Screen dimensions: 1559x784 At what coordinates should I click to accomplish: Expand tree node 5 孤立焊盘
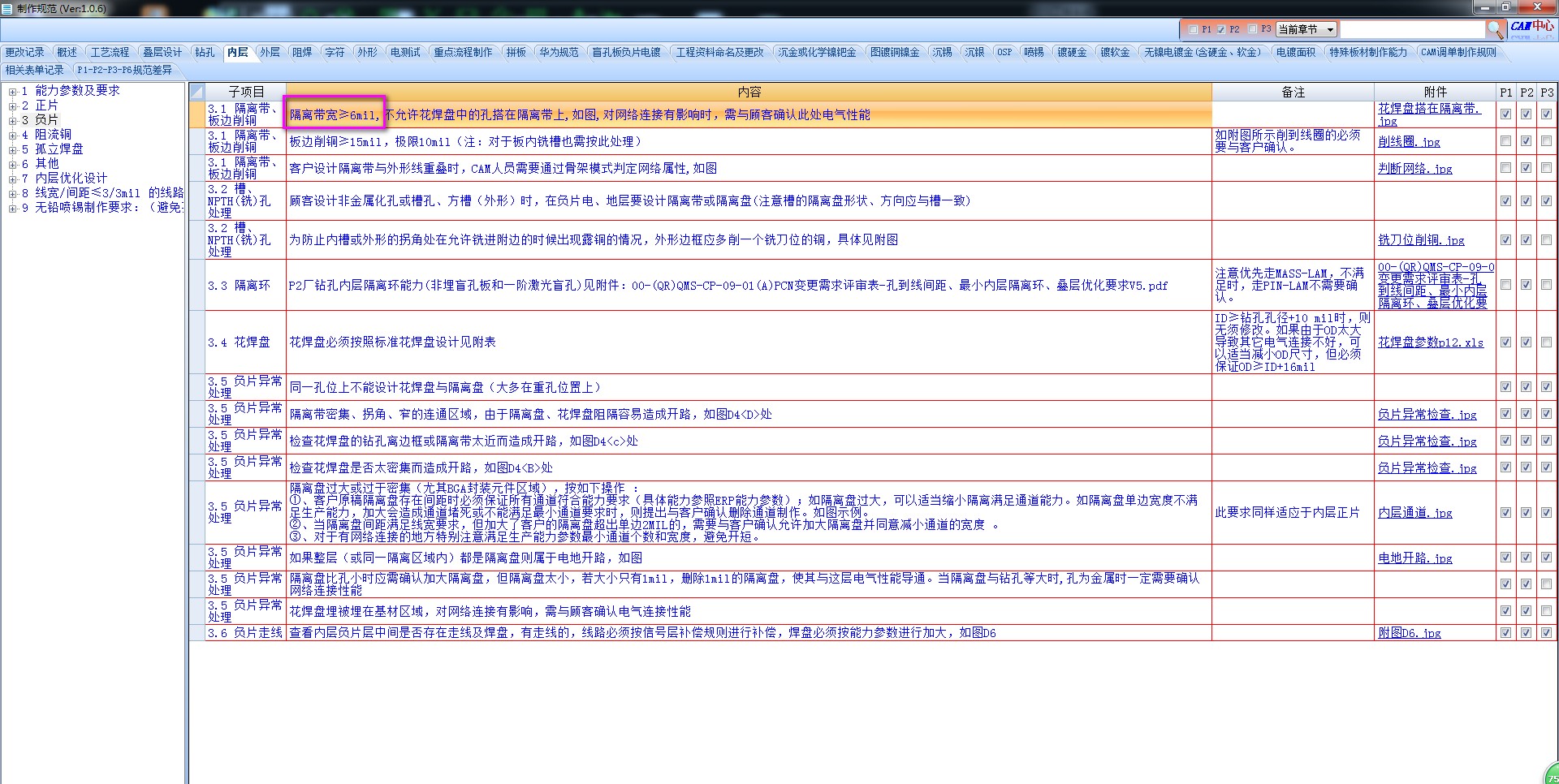[13, 149]
